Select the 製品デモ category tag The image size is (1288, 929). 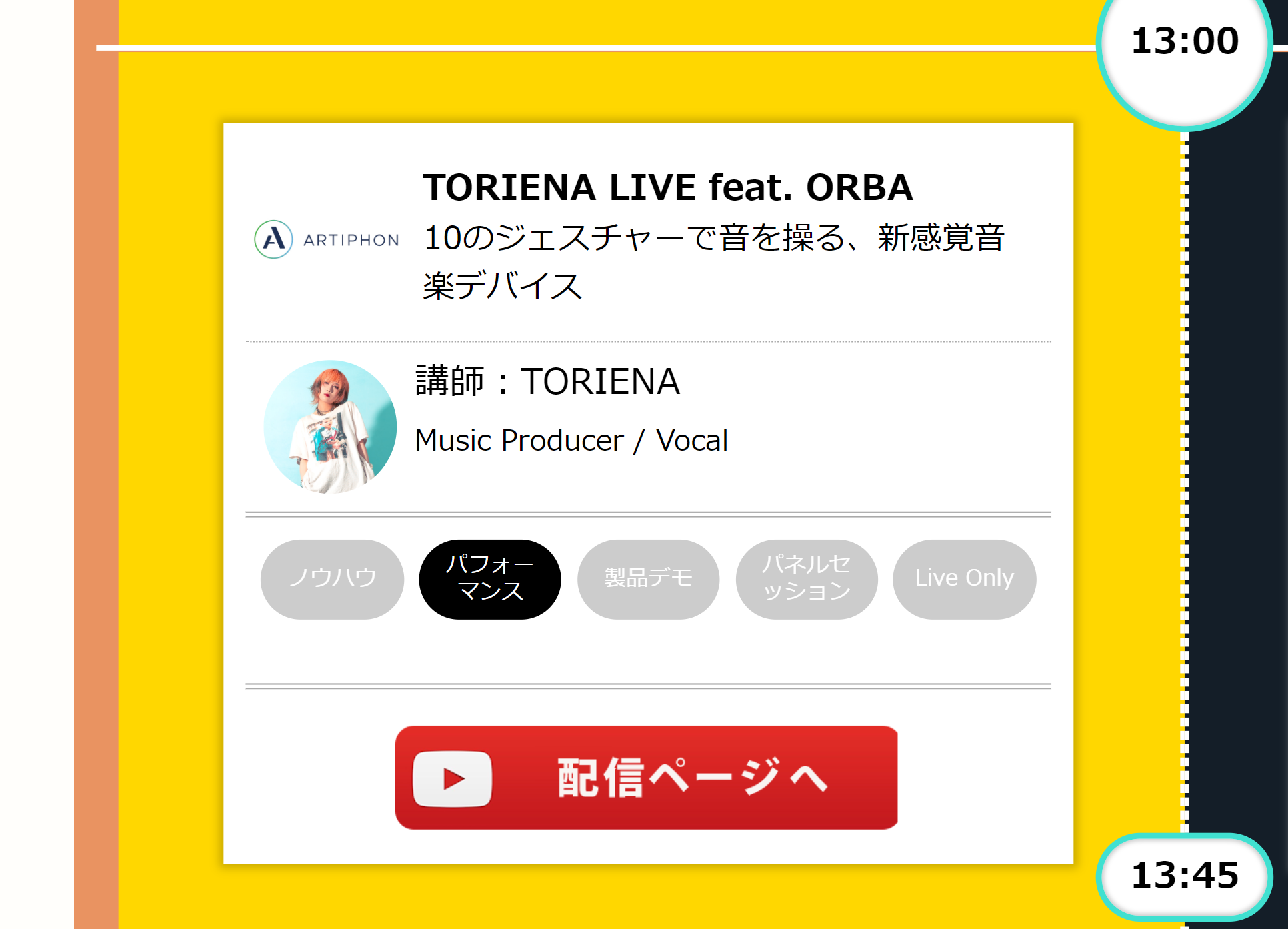648,579
